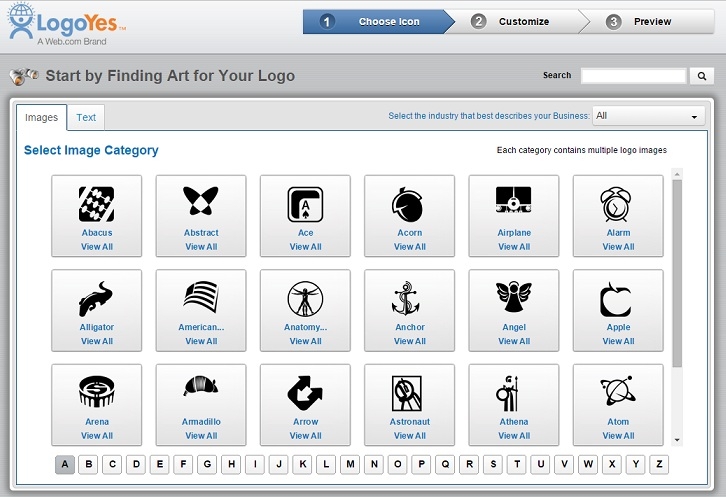Pick the Atom logo icon
Viewport: 726px width, 497px height.
(x=617, y=392)
